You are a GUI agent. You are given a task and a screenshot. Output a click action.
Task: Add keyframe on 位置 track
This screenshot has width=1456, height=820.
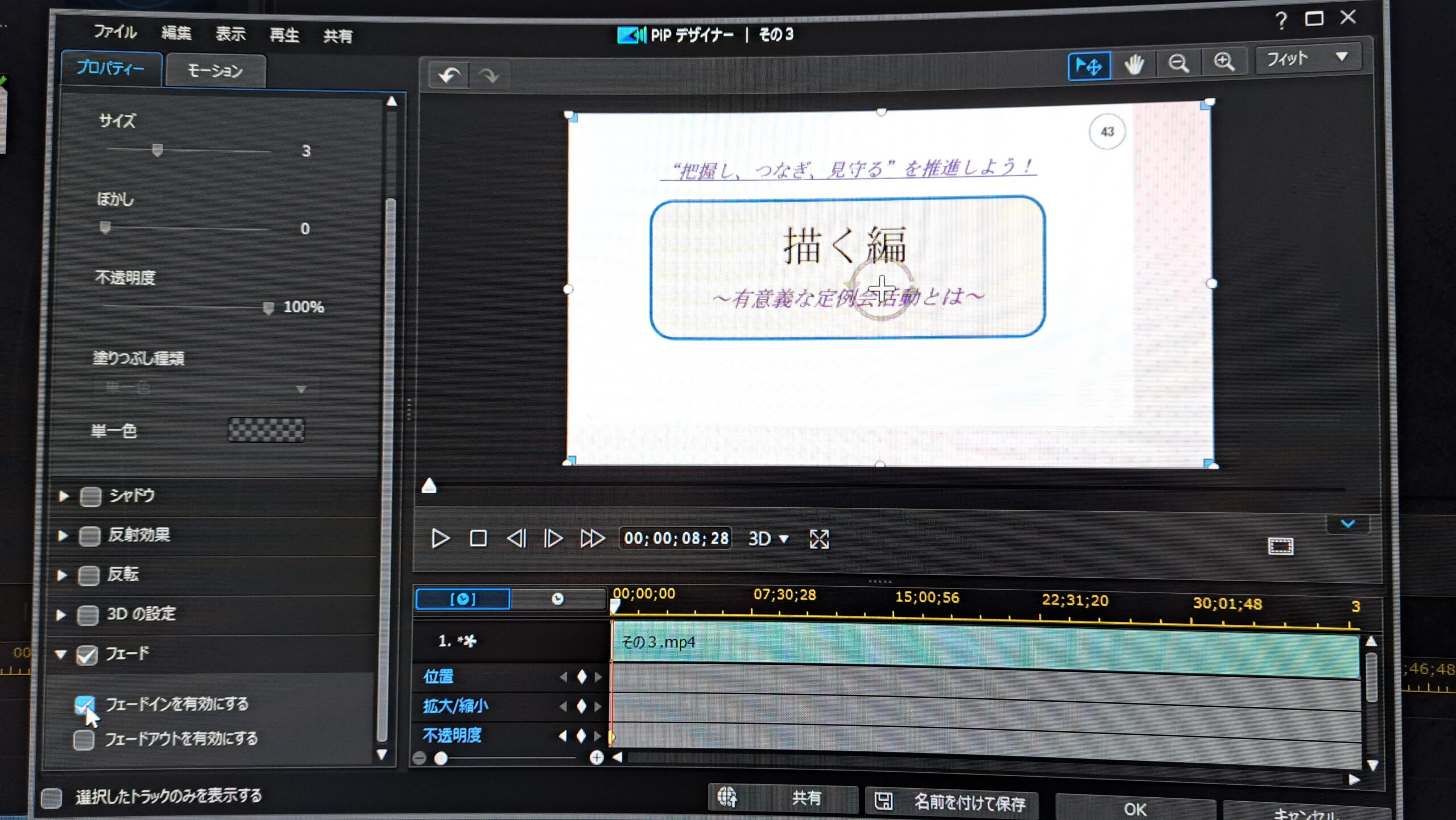pos(581,677)
